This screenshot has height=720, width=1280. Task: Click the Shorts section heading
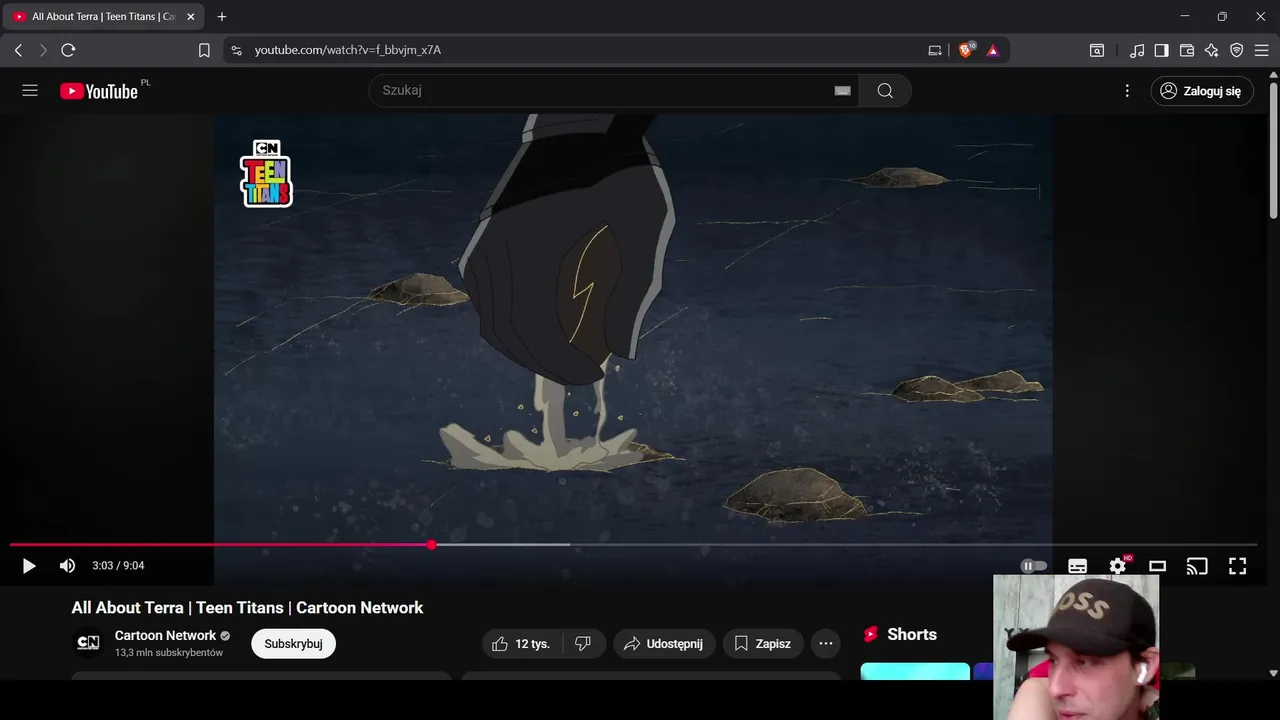pos(911,634)
